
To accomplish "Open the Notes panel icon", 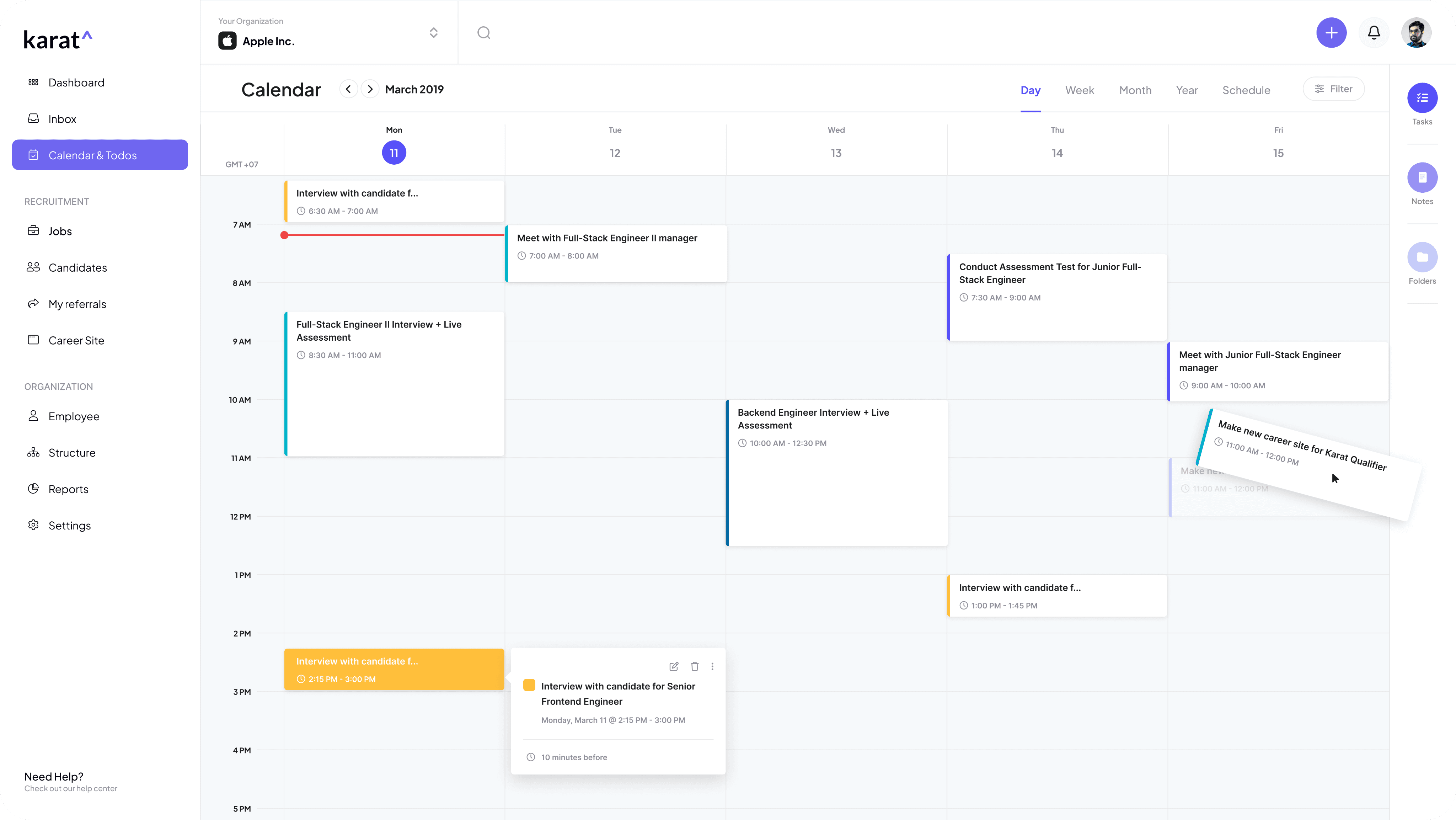I will 1422,177.
